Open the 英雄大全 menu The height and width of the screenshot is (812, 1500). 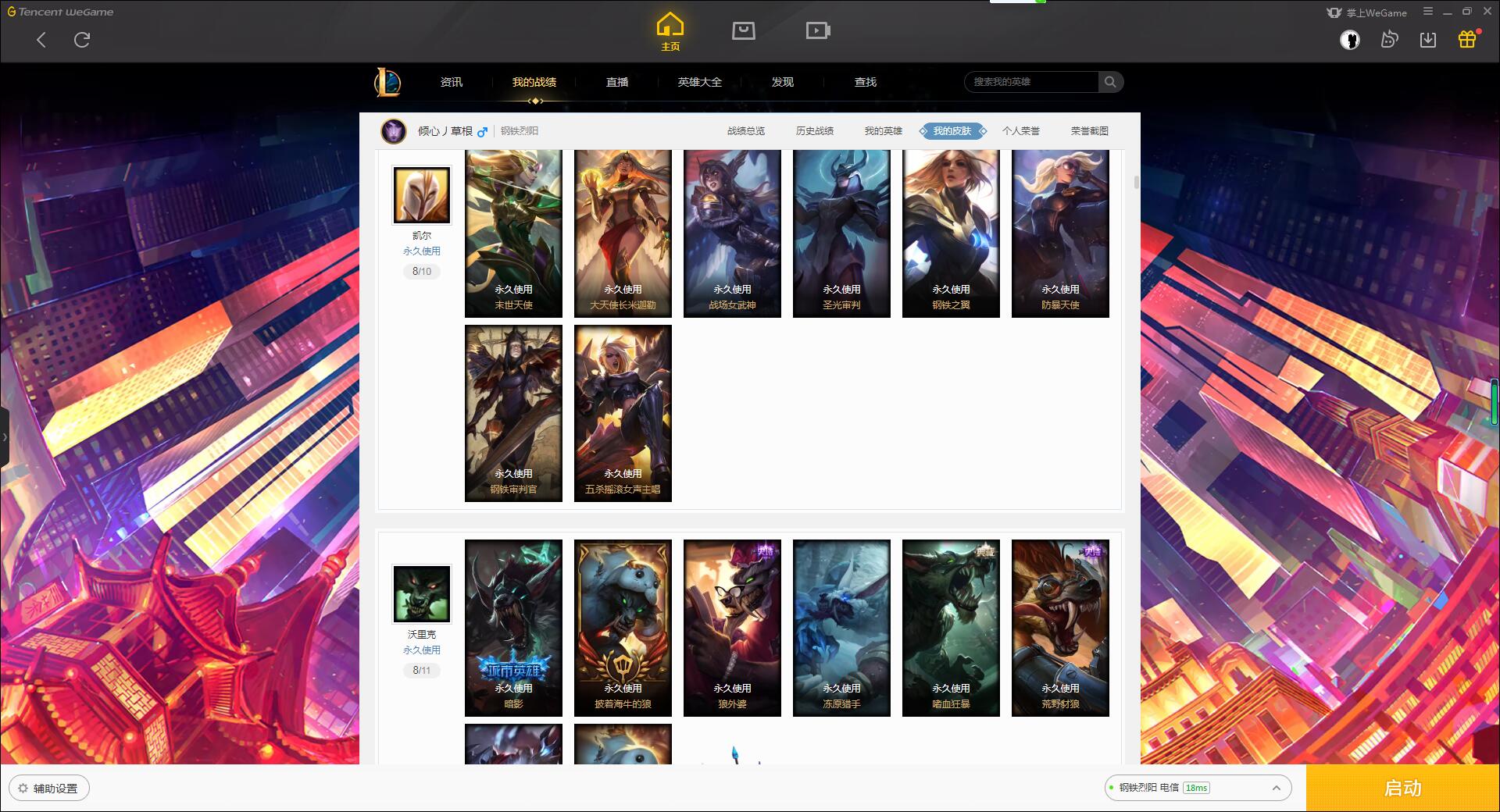(x=699, y=82)
